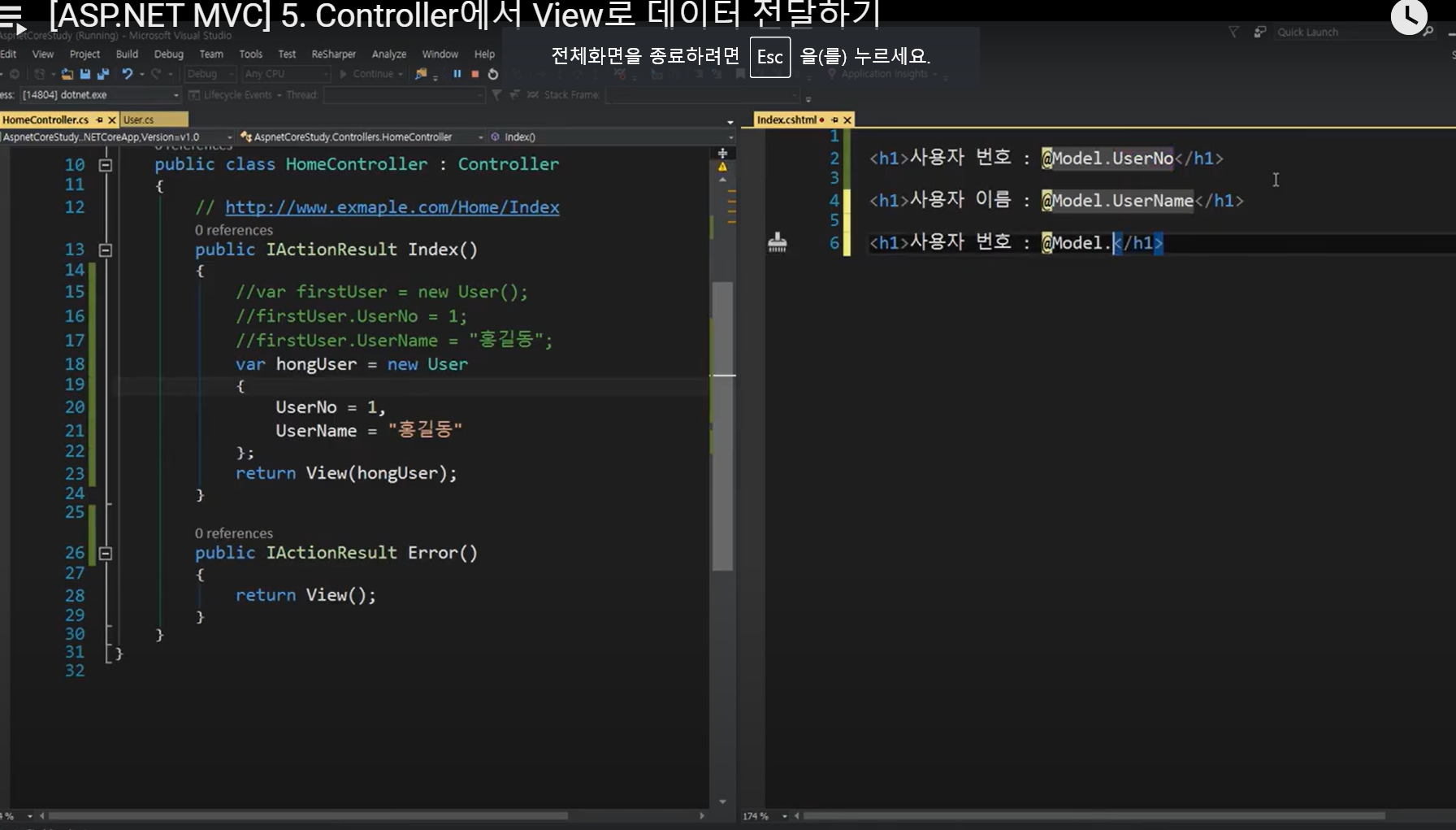
Task: Open the Team menu
Action: pyautogui.click(x=211, y=54)
